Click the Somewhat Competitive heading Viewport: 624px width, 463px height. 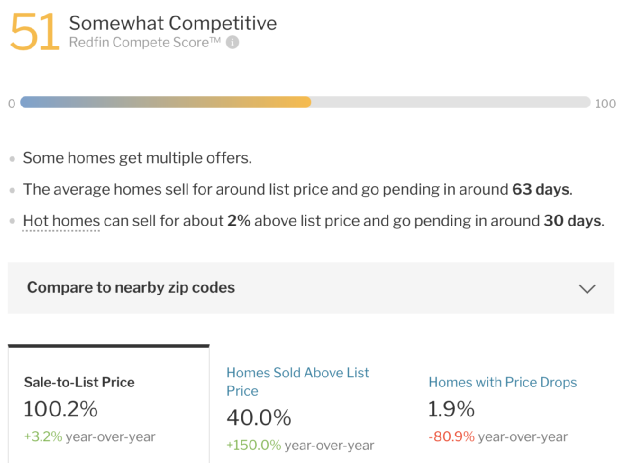click(173, 23)
